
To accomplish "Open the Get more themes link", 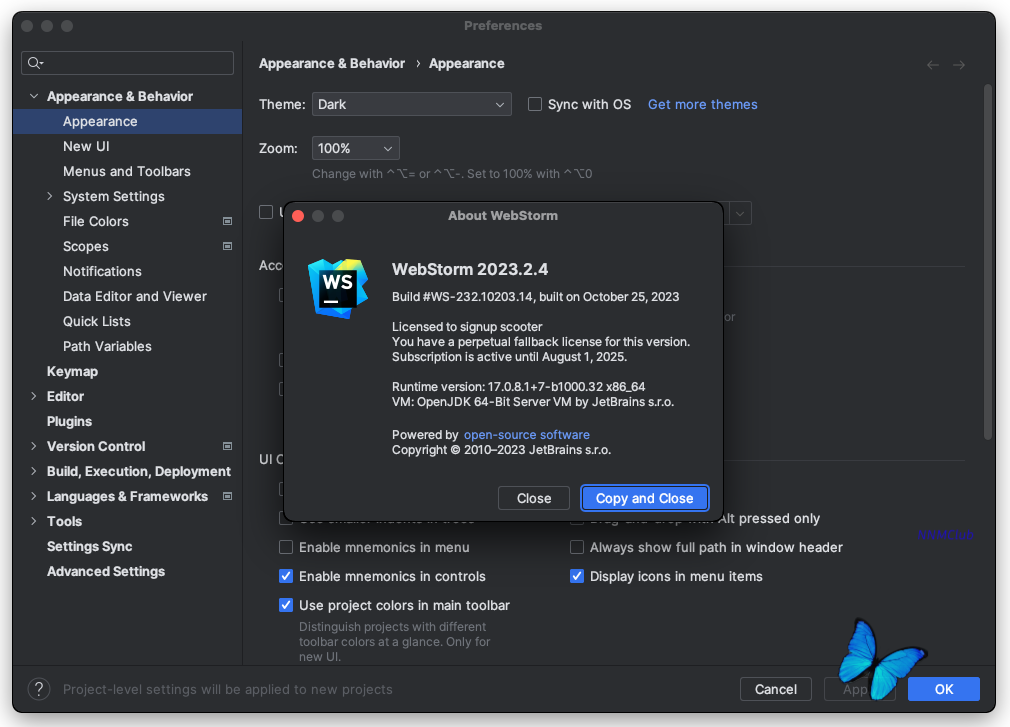I will point(702,104).
